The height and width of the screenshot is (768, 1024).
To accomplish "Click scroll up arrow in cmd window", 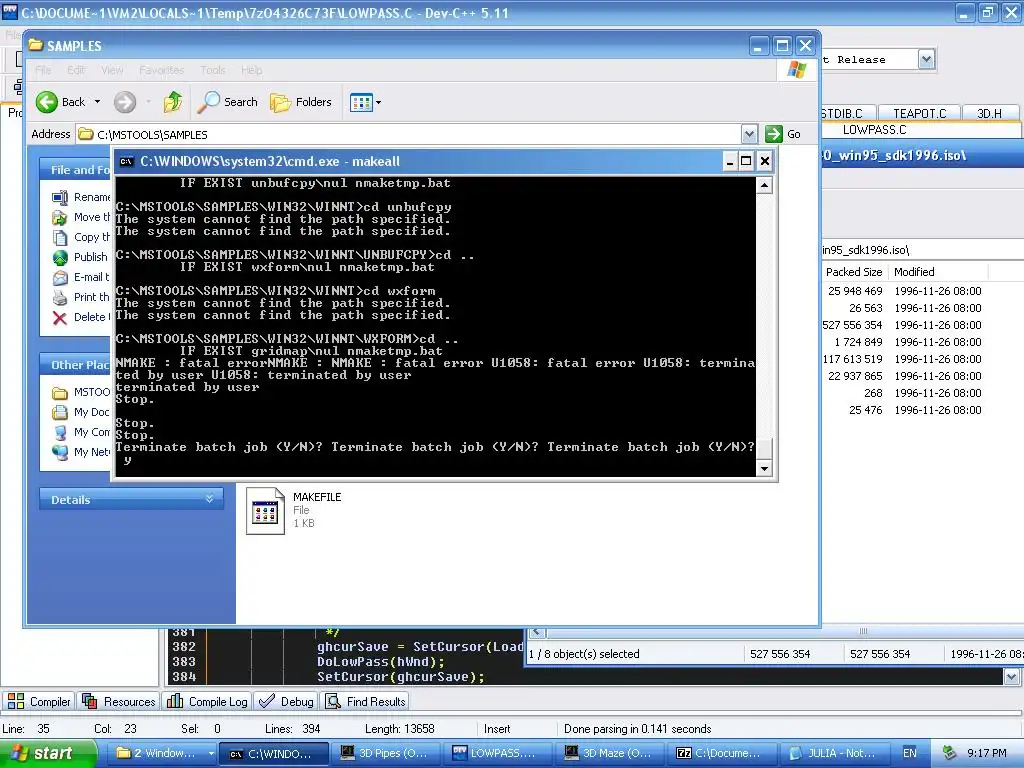I will click(x=764, y=185).
